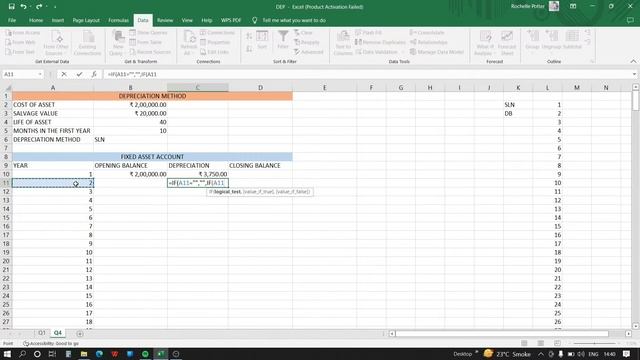The height and width of the screenshot is (360, 640).
Task: Select the column C header
Action: (198, 87)
